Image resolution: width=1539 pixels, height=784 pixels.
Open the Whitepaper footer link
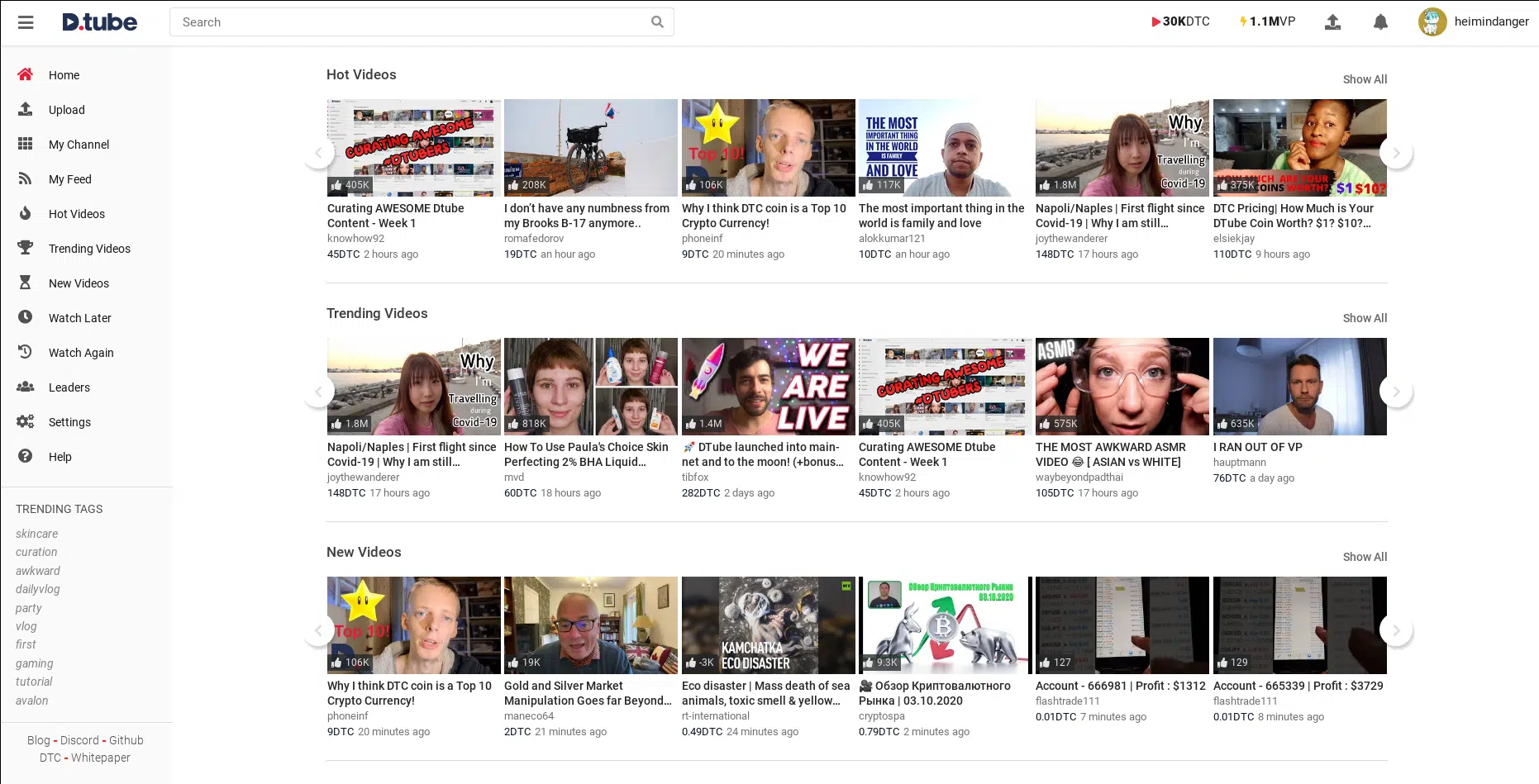pos(101,758)
